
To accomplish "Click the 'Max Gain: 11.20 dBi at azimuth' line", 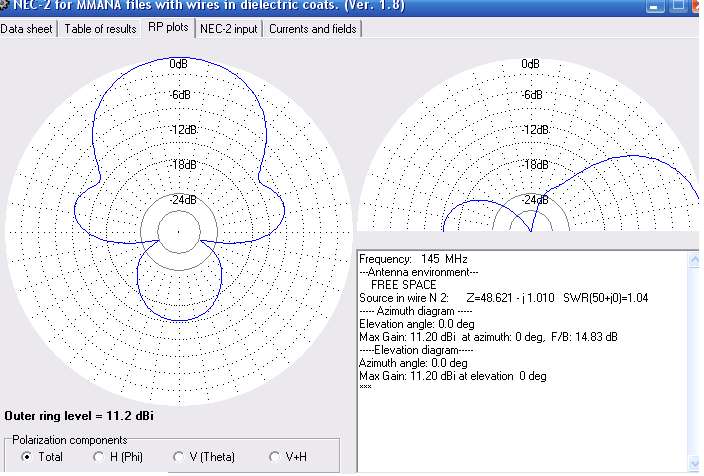I will tap(488, 337).
